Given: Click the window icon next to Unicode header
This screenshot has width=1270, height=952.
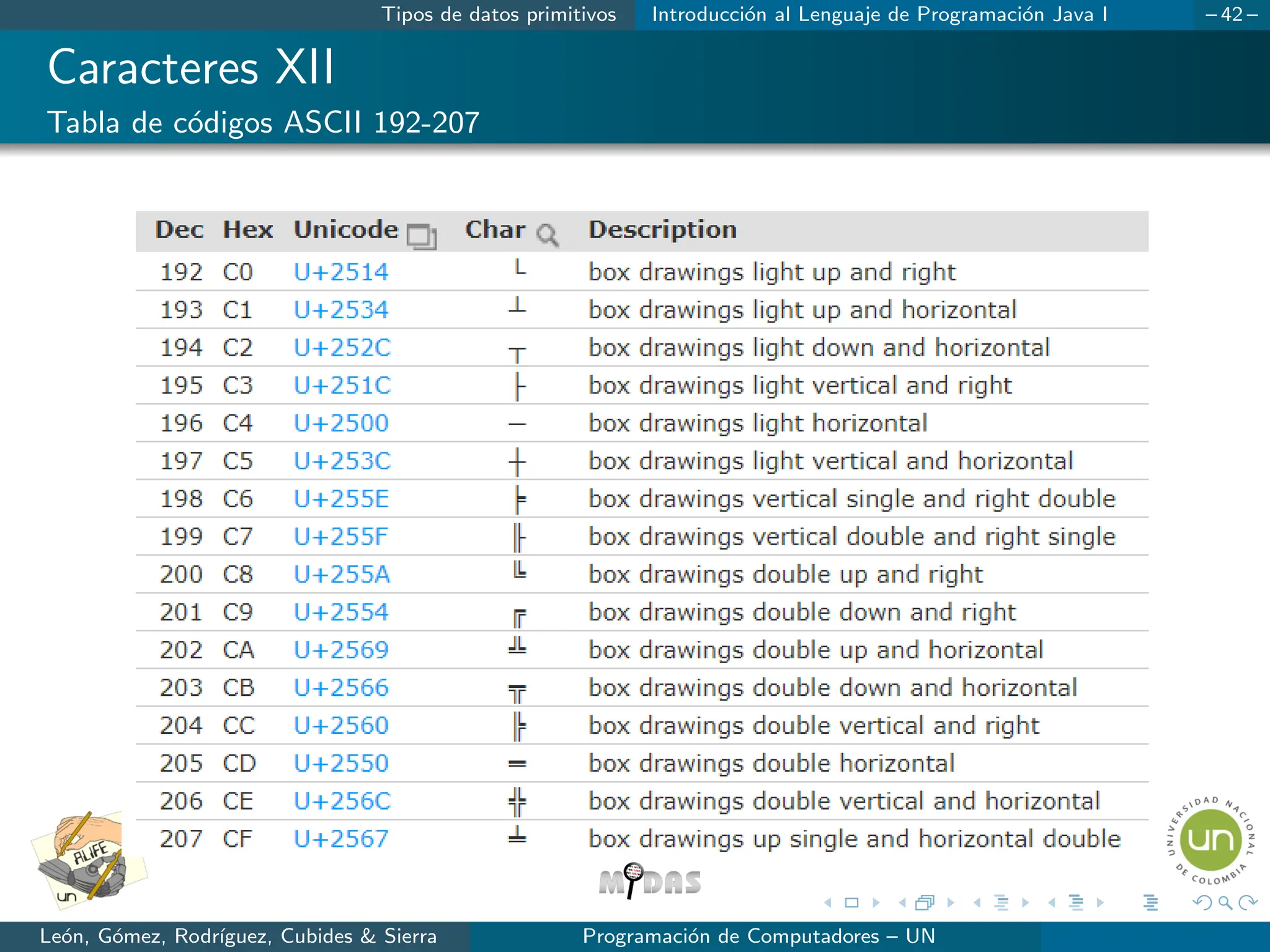Looking at the screenshot, I should point(422,236).
